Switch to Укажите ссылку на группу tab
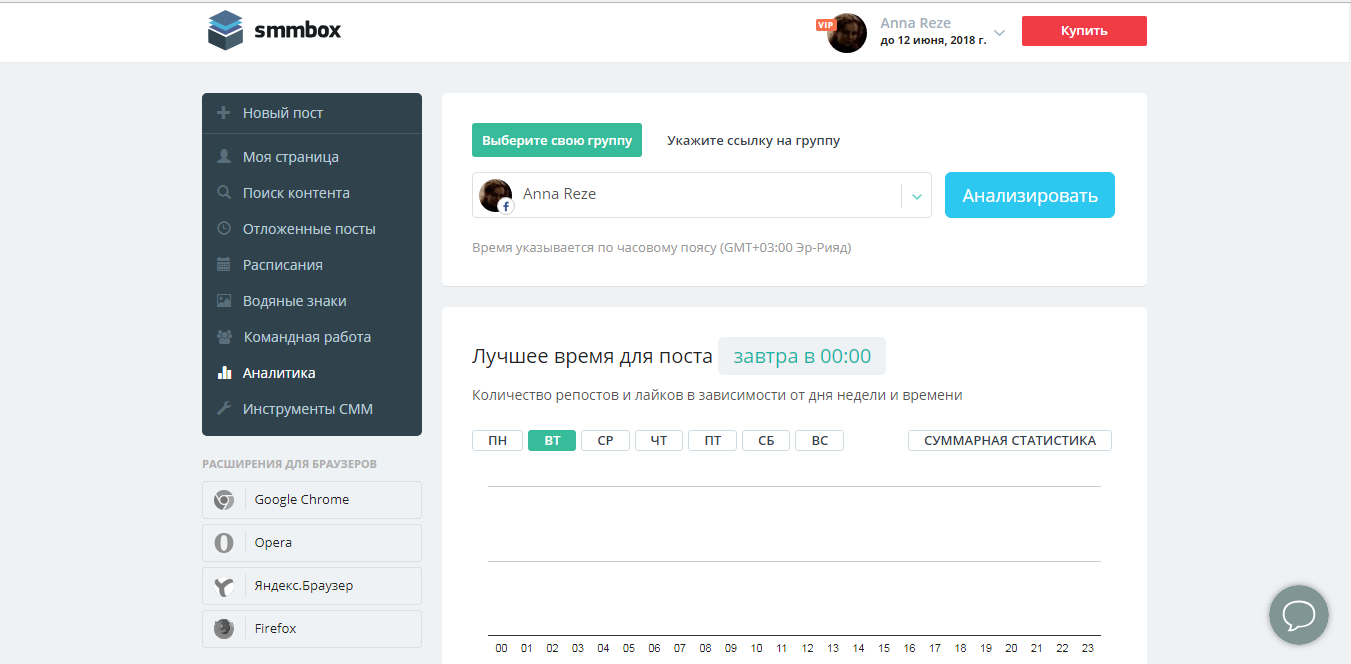This screenshot has height=664, width=1351. pyautogui.click(x=752, y=140)
